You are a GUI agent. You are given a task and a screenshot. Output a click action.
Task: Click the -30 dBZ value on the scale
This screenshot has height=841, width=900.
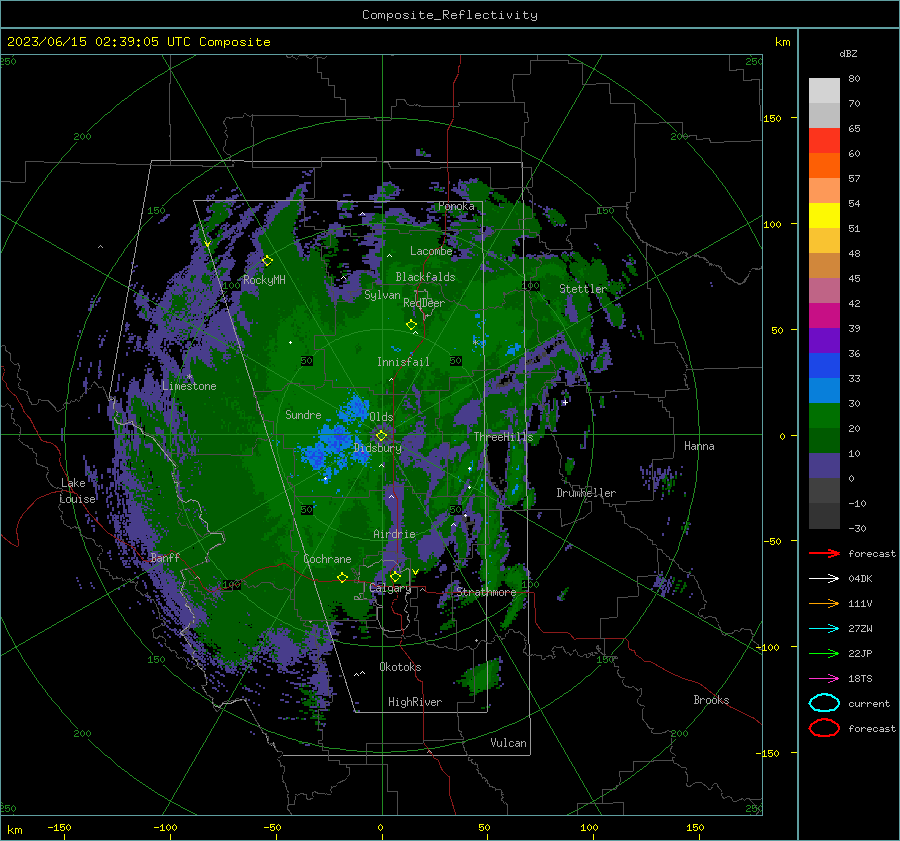pos(857,528)
